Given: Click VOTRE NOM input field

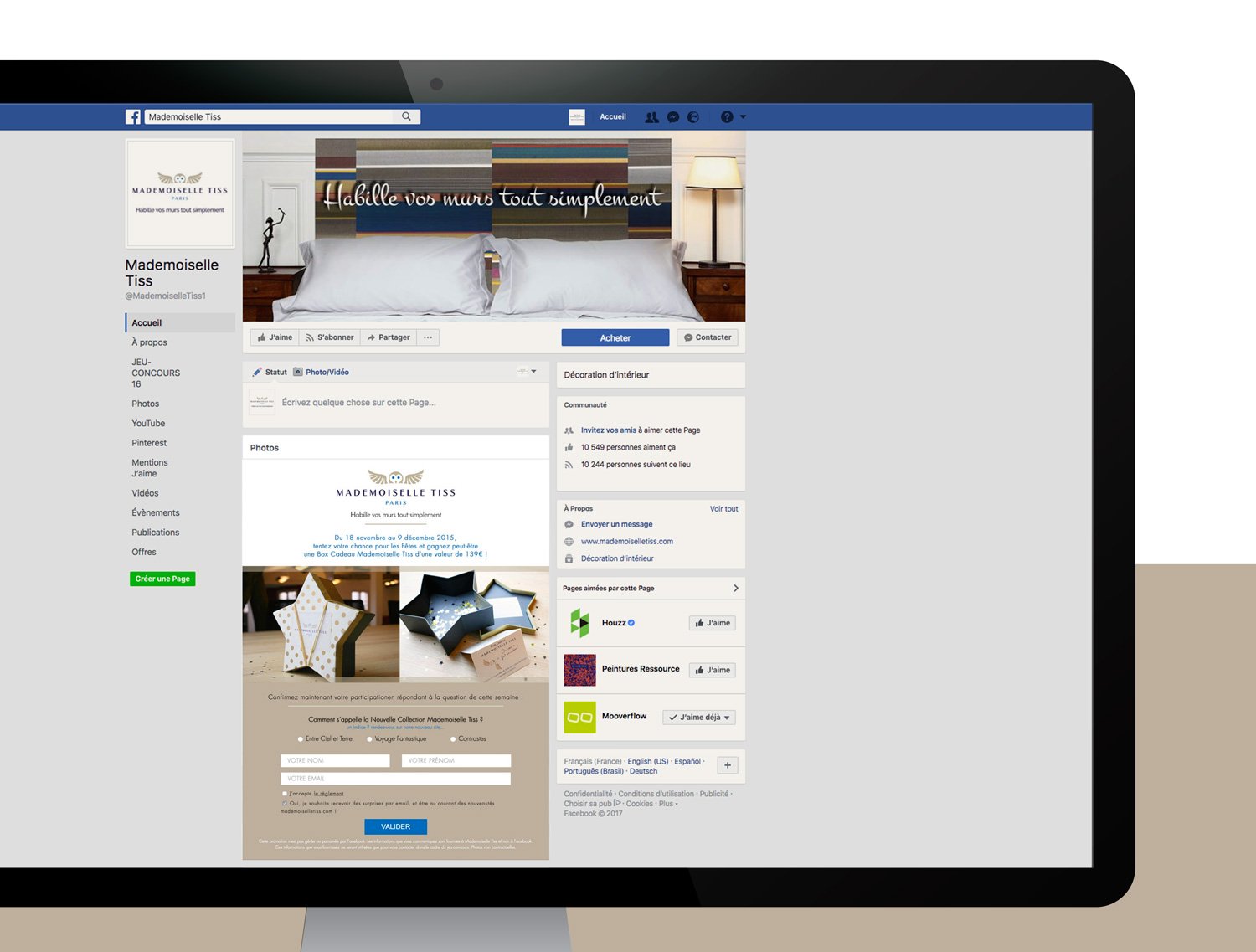Looking at the screenshot, I should [335, 760].
